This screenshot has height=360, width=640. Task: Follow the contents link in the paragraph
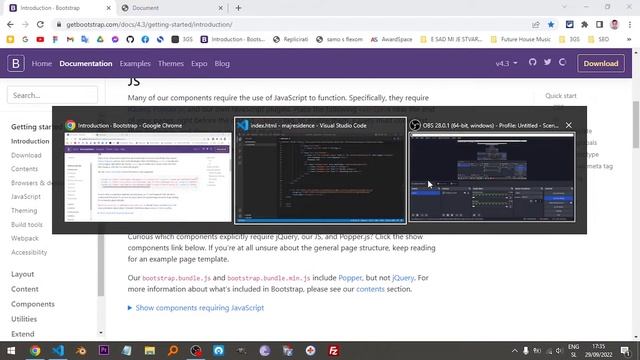click(x=370, y=289)
